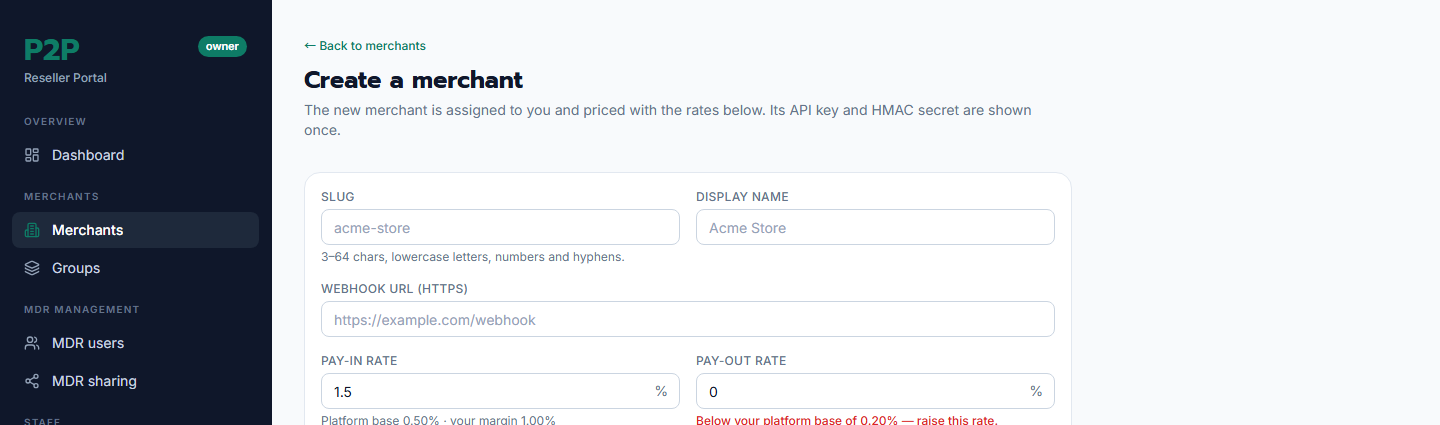The image size is (1440, 425).
Task: Open MDR users page
Action: point(135,343)
